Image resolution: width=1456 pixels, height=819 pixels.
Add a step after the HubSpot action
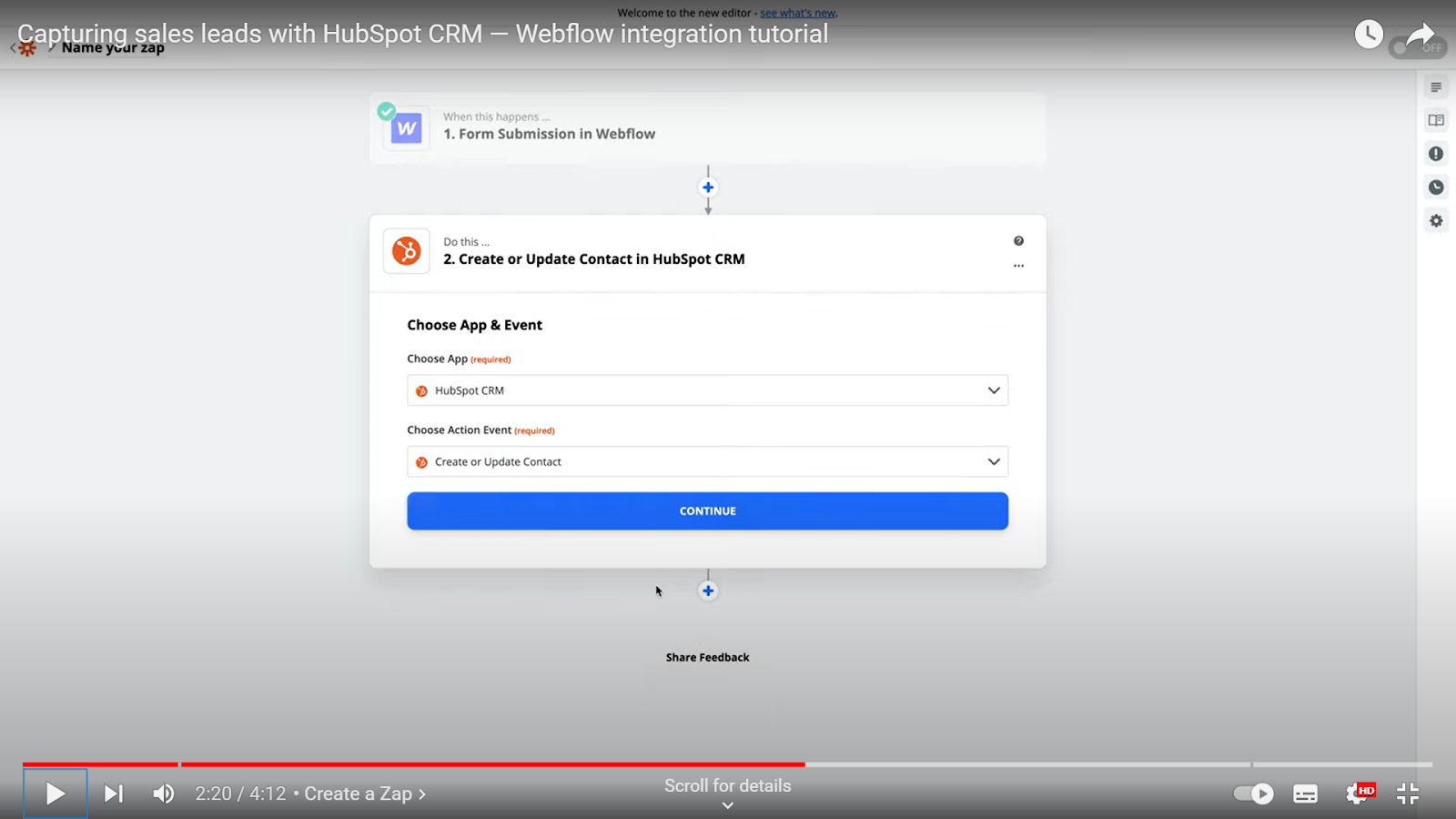click(x=708, y=591)
